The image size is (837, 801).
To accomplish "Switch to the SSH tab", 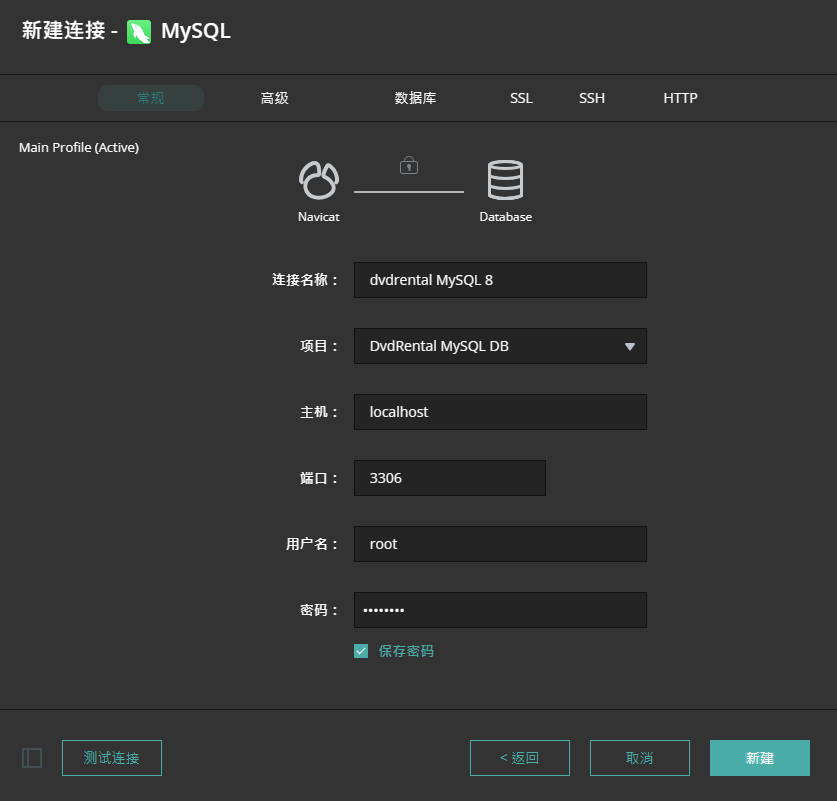I will coord(592,98).
